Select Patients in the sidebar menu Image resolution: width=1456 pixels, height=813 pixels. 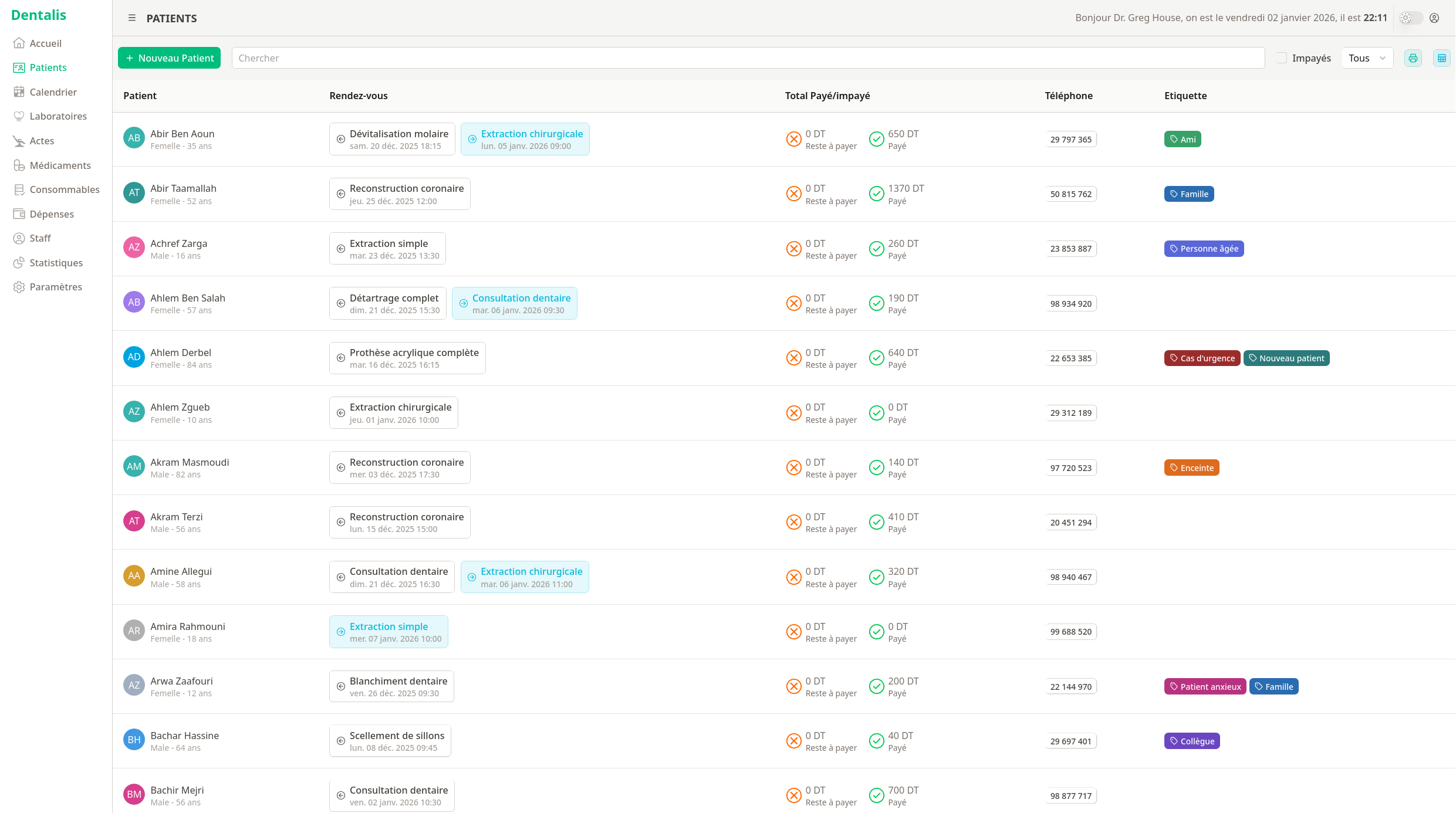(x=19, y=67)
